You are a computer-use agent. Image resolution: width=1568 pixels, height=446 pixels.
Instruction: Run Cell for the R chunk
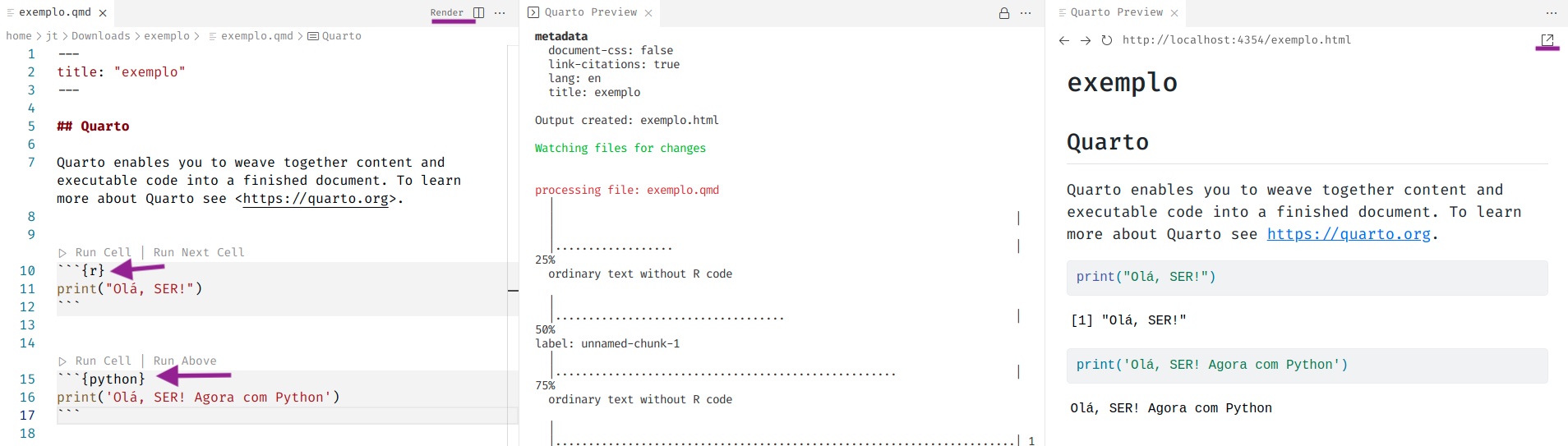click(x=103, y=252)
